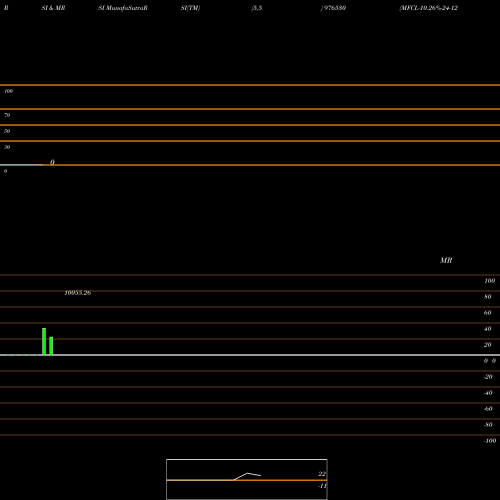The image size is (500, 500).
Task: Select the 60 label on MR scale
Action: pos(488,313)
